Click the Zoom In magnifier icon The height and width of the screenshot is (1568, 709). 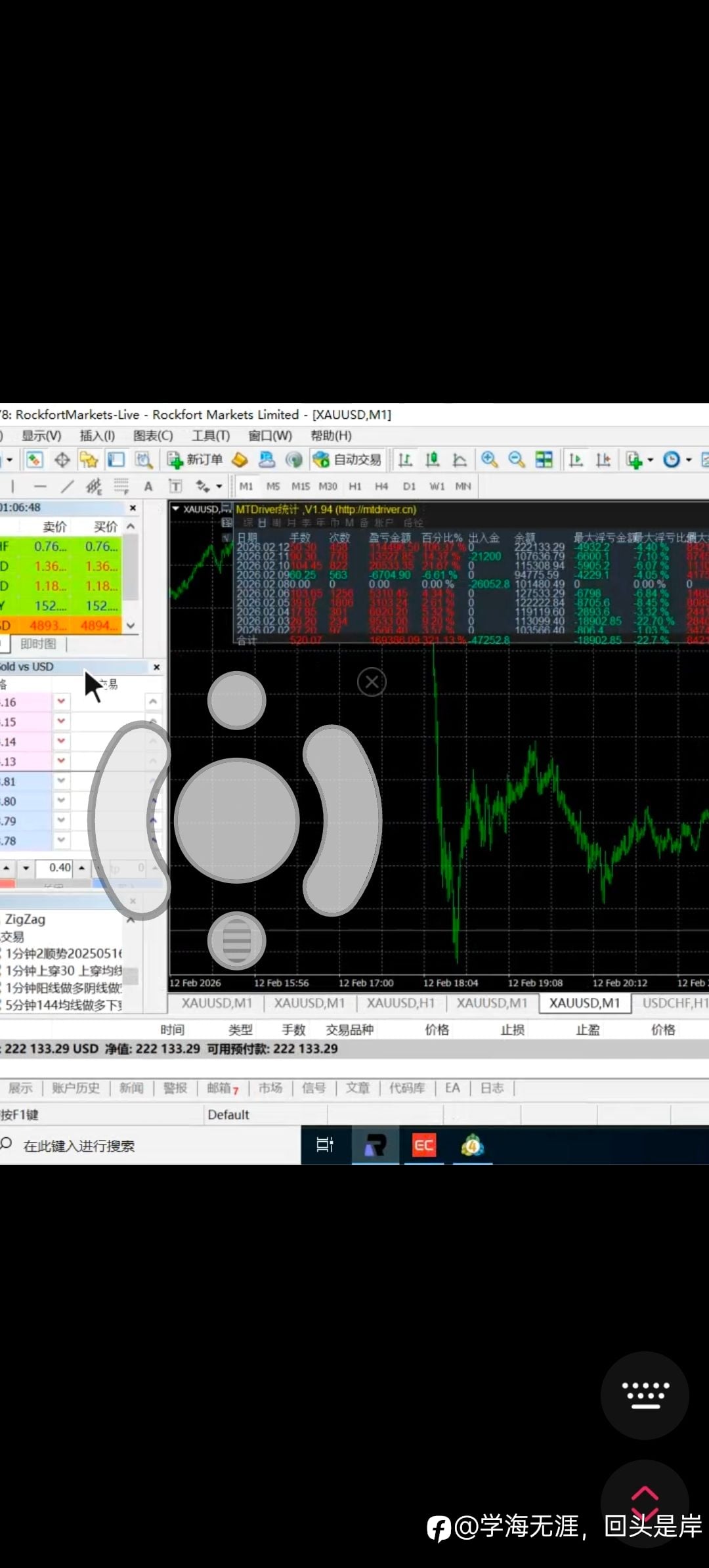[489, 460]
